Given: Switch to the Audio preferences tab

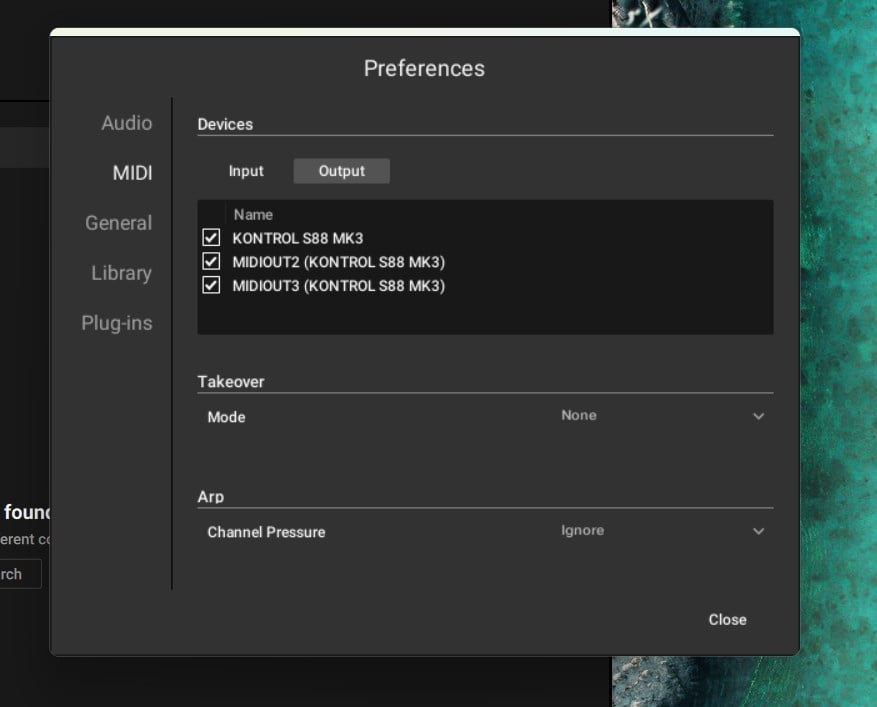Looking at the screenshot, I should (x=126, y=123).
